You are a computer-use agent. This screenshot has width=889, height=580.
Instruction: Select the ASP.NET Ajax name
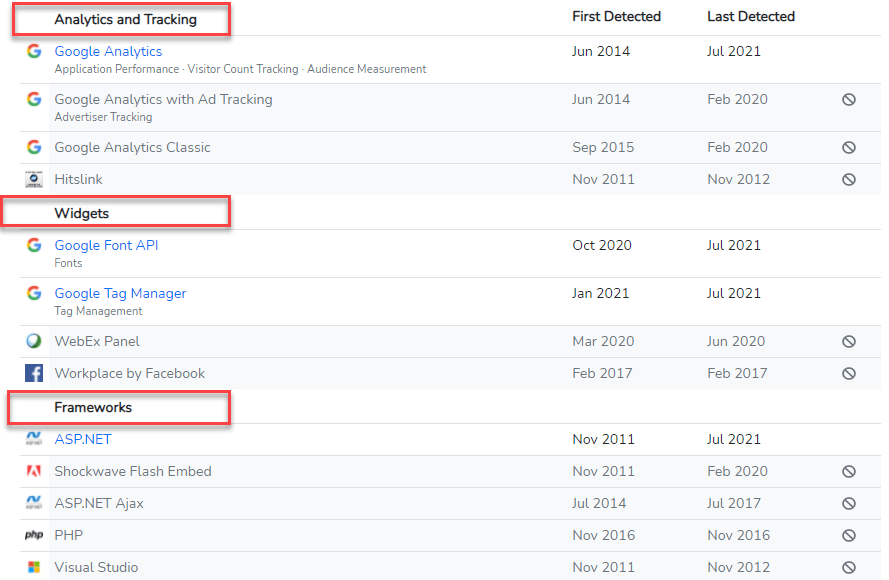(99, 503)
